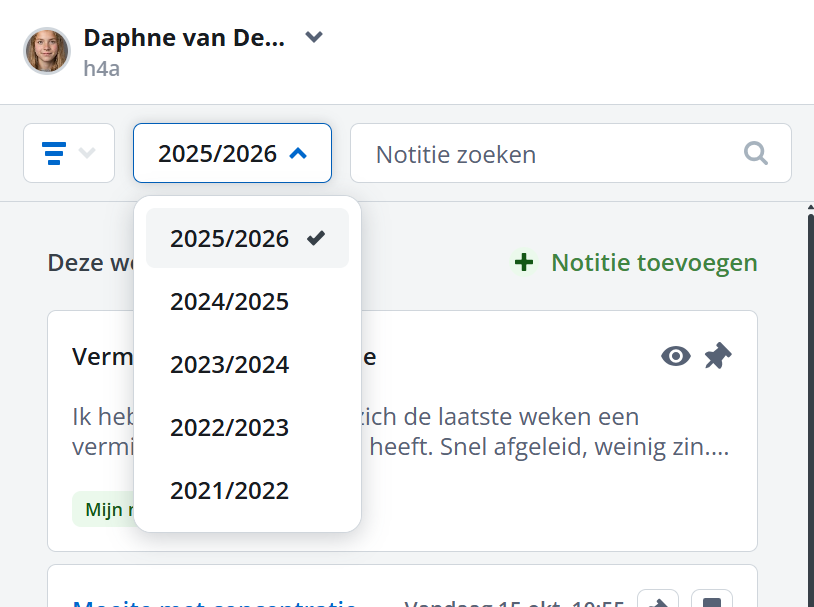Click Daphne van De... profile avatar
814x607 pixels.
coord(46,51)
